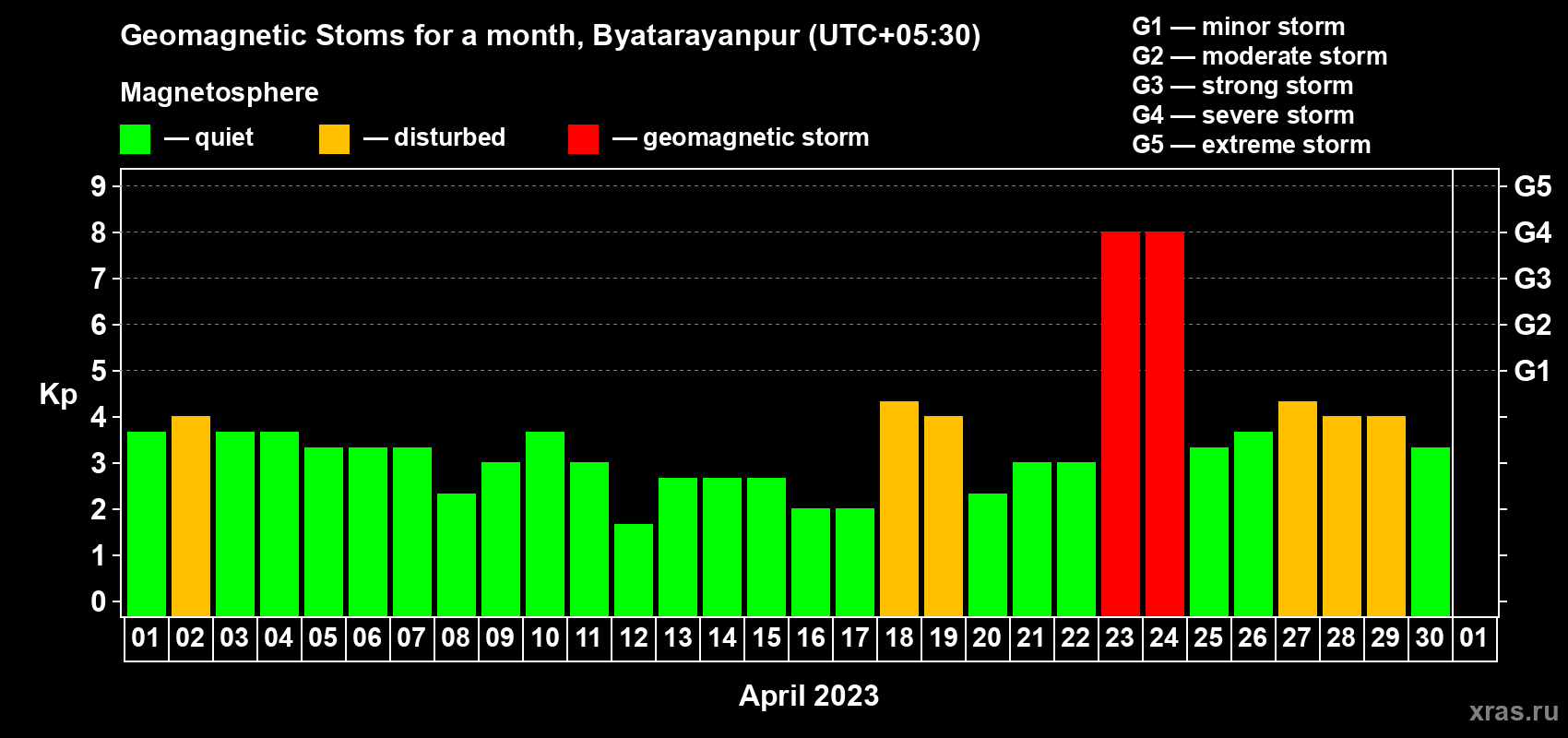Click the G5 label on right axis

point(1533,186)
